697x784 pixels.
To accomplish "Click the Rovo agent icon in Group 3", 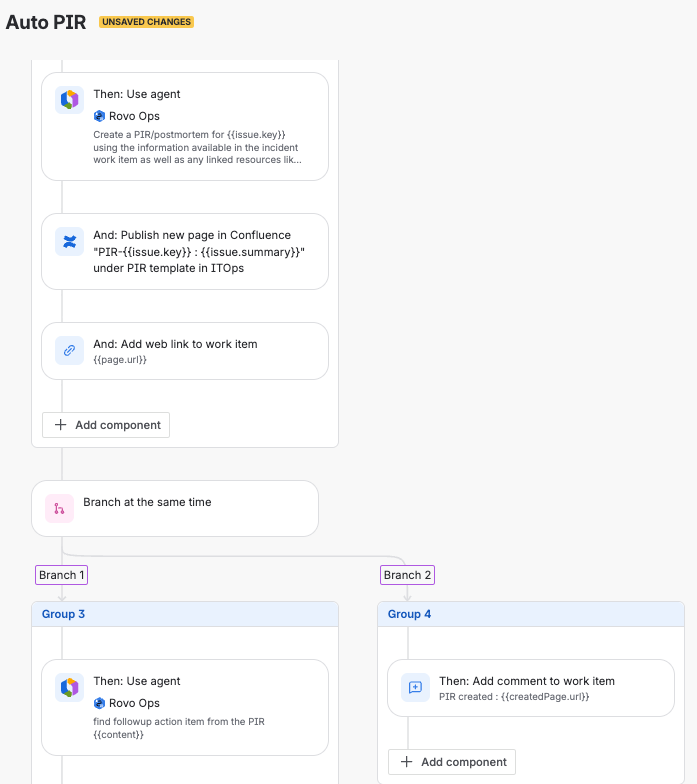I will (70, 688).
